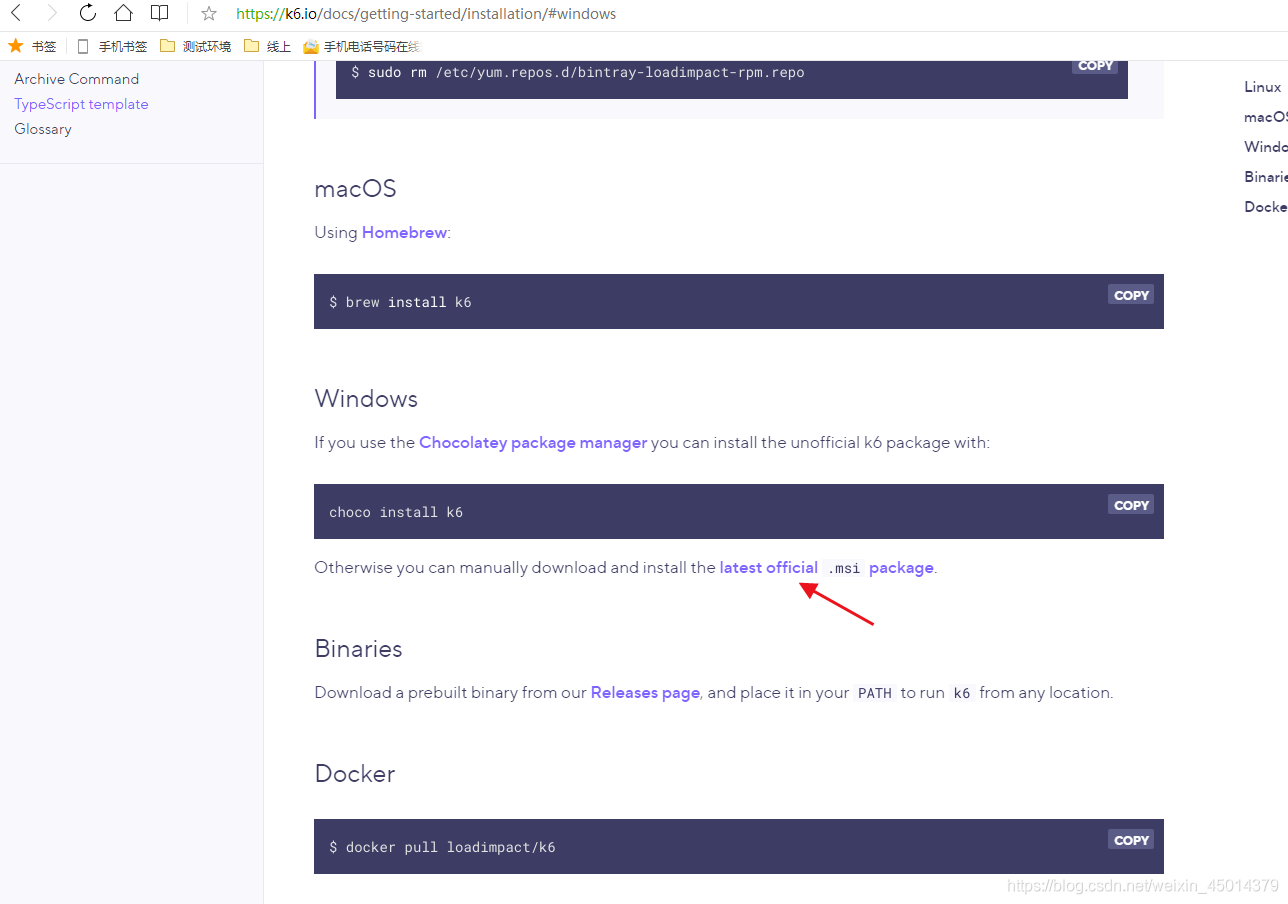Open 手机书签 bookmark folder

[x=112, y=46]
